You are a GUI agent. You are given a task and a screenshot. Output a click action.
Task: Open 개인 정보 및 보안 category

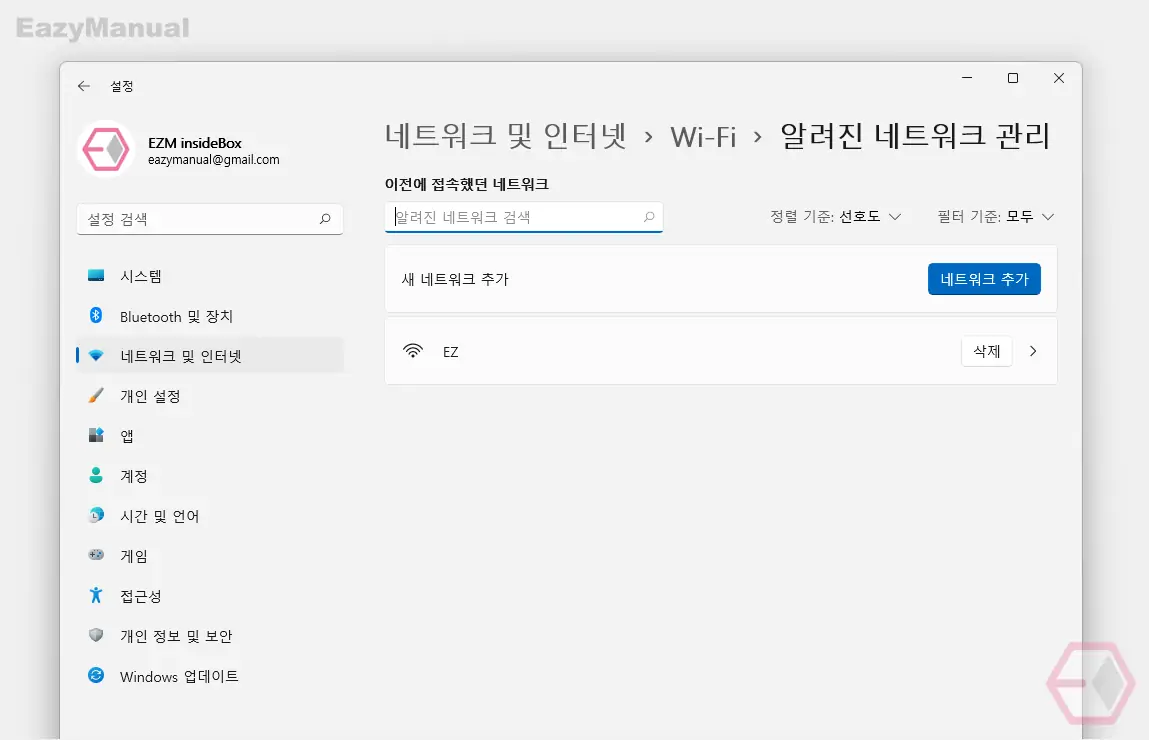[210, 635]
